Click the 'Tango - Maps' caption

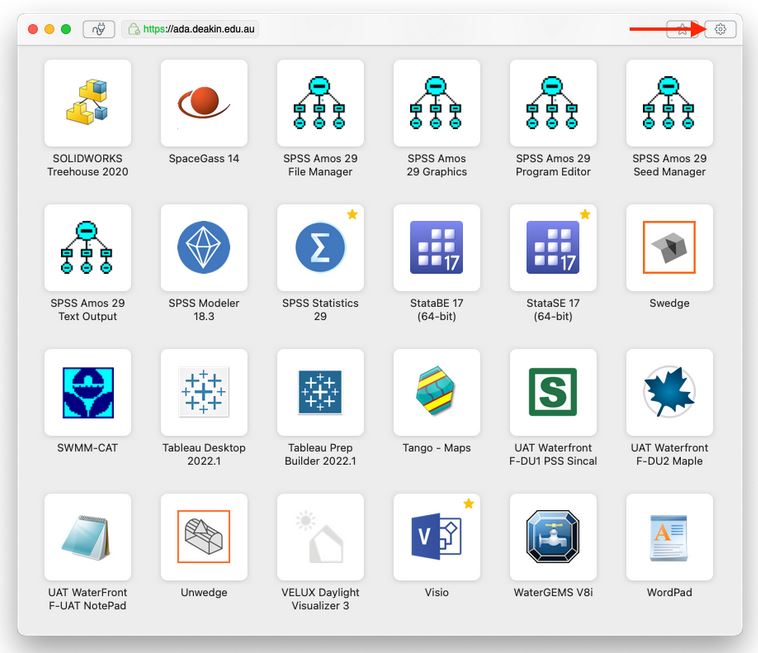pyautogui.click(x=437, y=448)
